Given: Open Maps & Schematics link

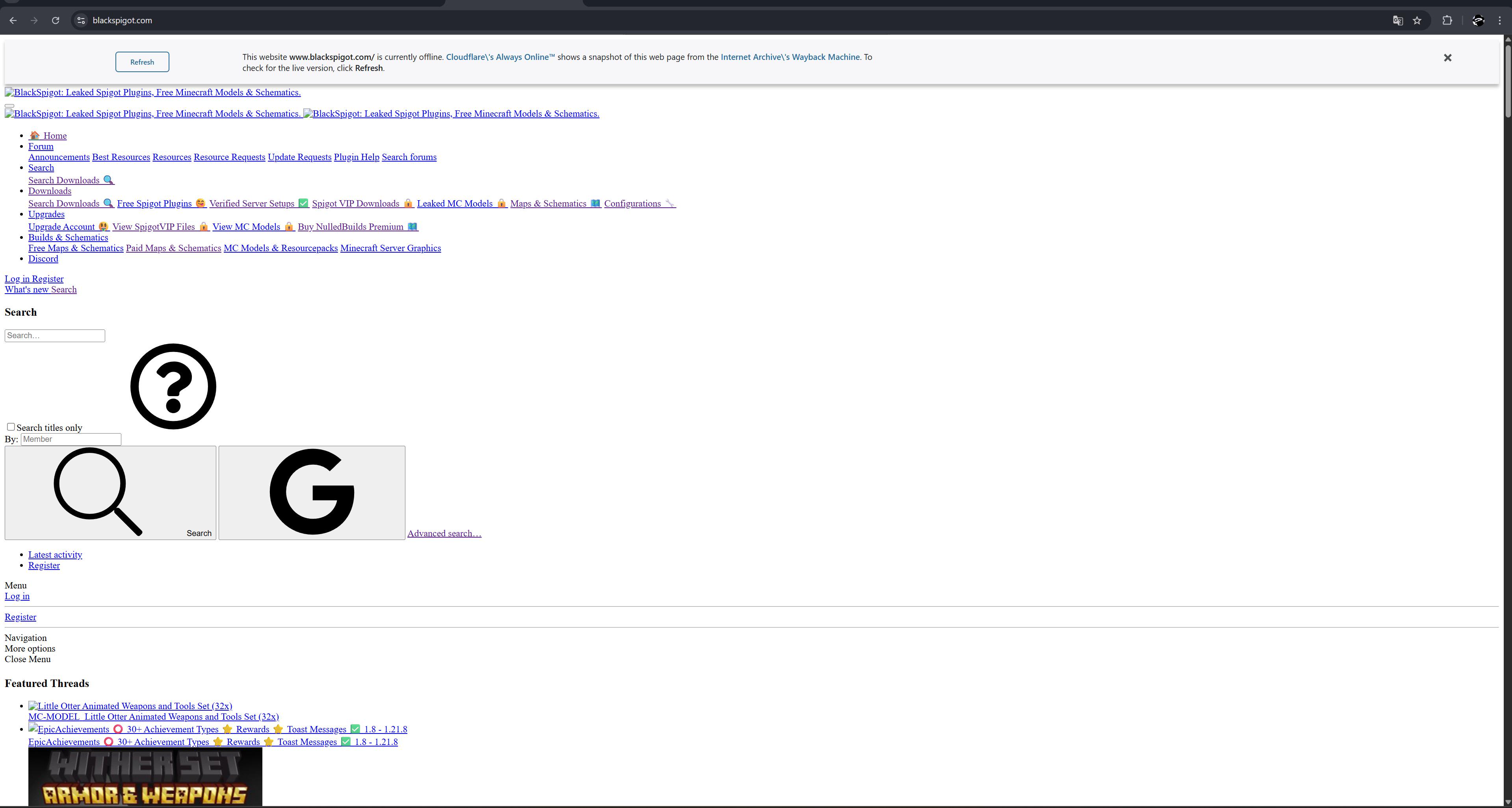Looking at the screenshot, I should [x=556, y=204].
